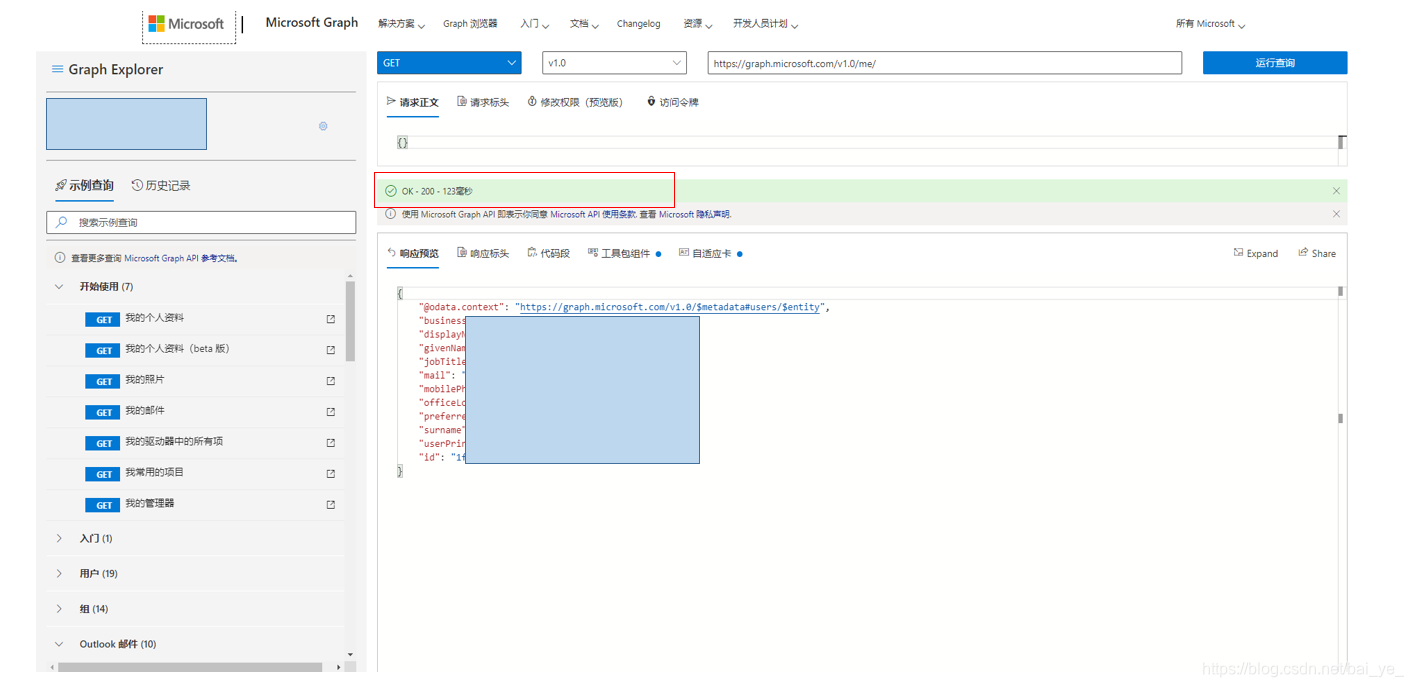Select the 历史记录 sidebar tab
This screenshot has height=687, width=1413.
[x=161, y=186]
